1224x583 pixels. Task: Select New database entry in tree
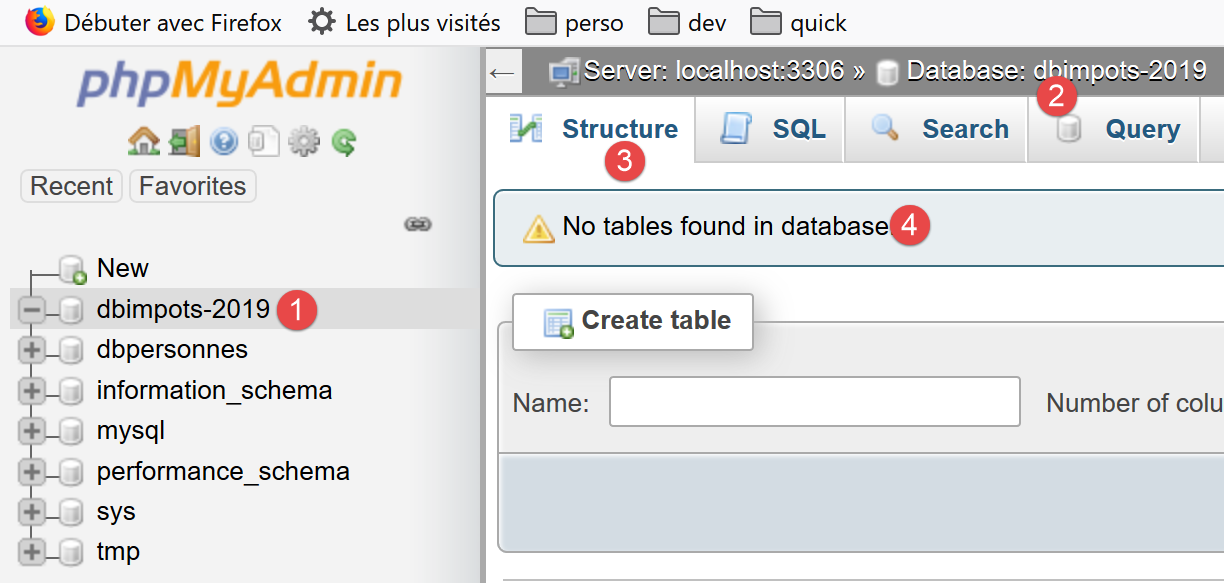pyautogui.click(x=122, y=268)
